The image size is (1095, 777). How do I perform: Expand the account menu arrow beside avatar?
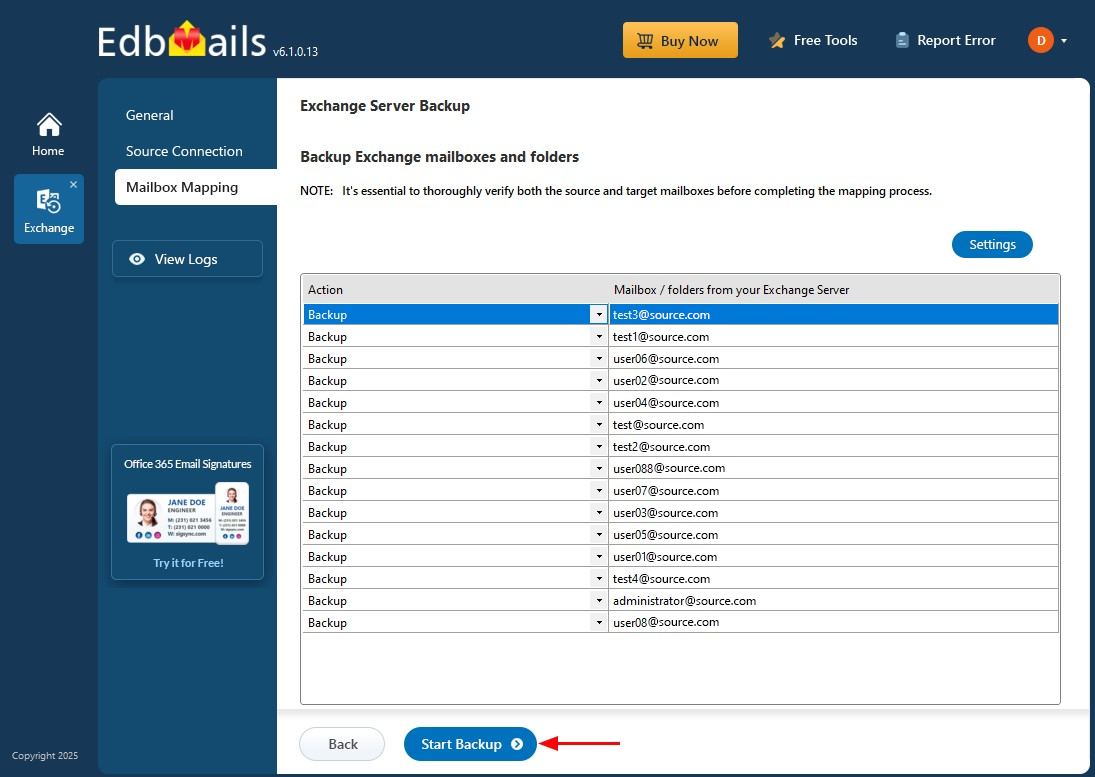coord(1064,41)
